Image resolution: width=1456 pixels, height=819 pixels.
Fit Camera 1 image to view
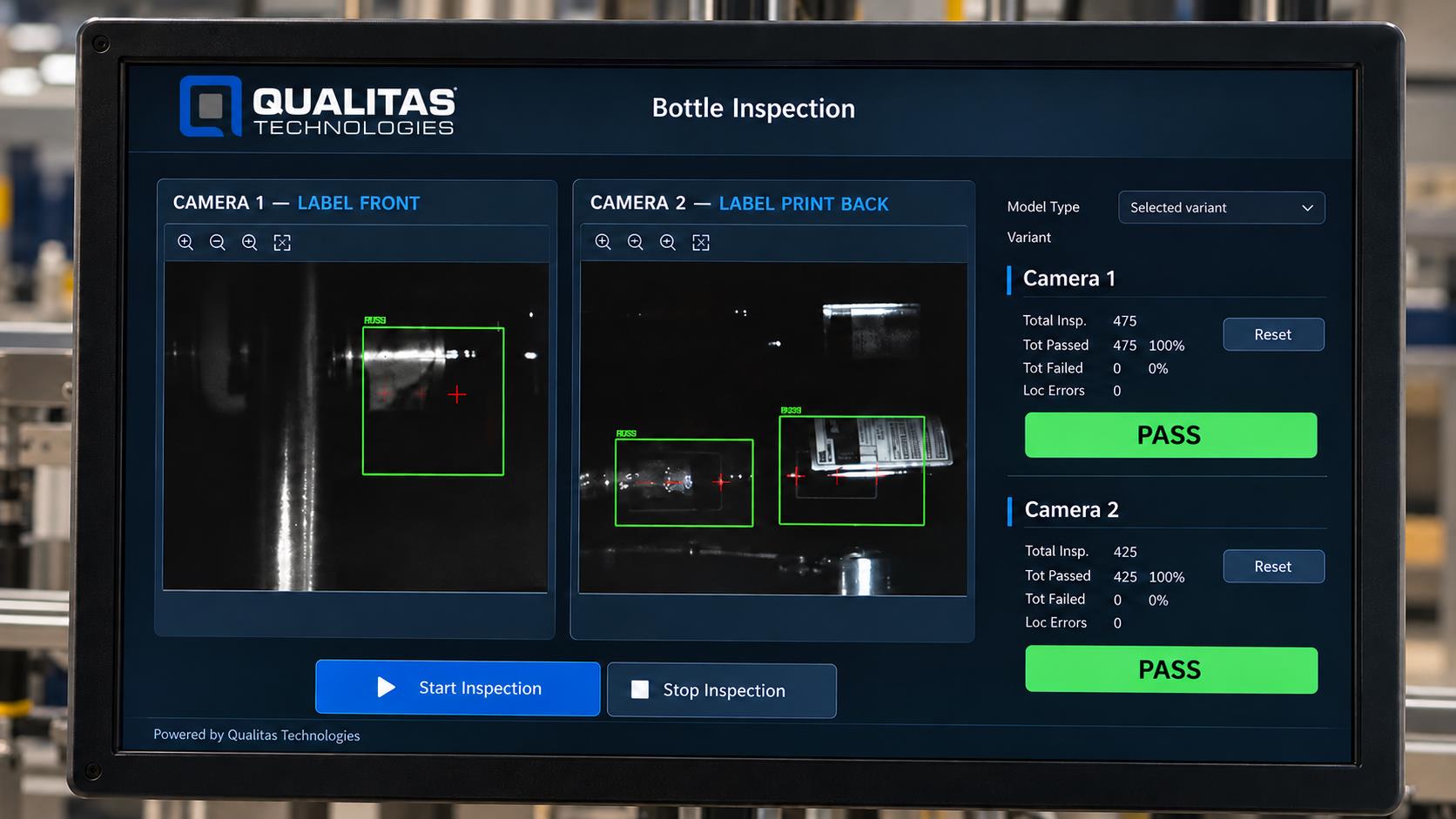(x=282, y=243)
